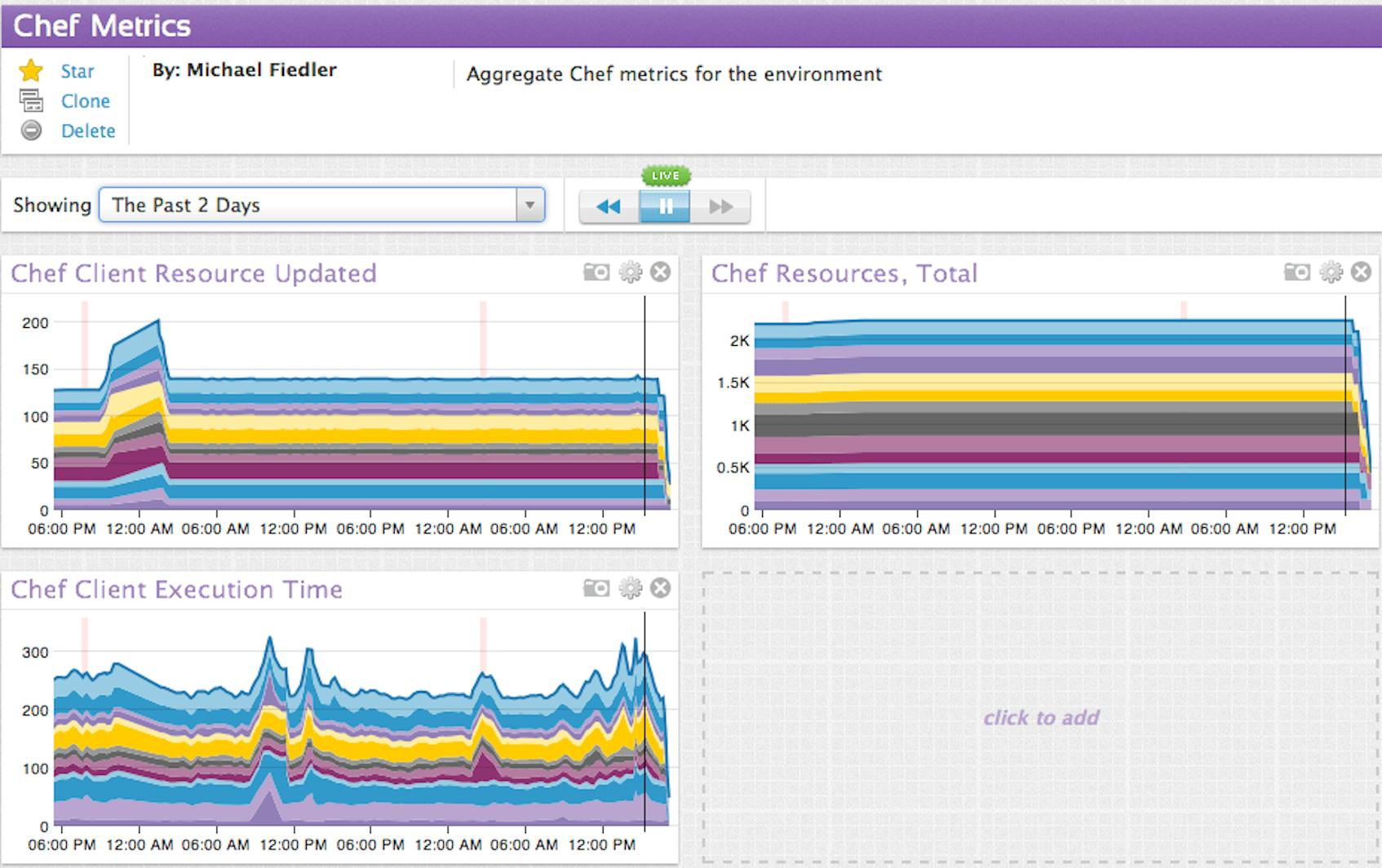The height and width of the screenshot is (868, 1382).
Task: Pause the live metrics stream
Action: click(666, 206)
